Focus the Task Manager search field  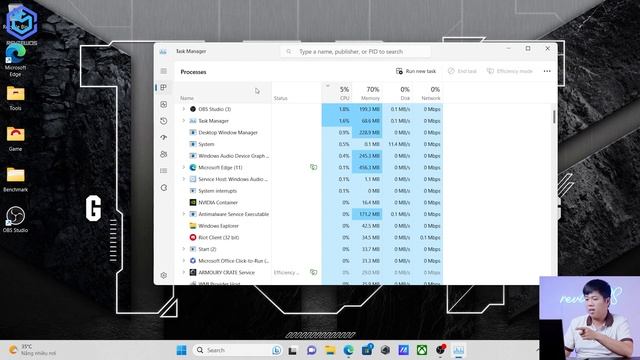[356, 51]
